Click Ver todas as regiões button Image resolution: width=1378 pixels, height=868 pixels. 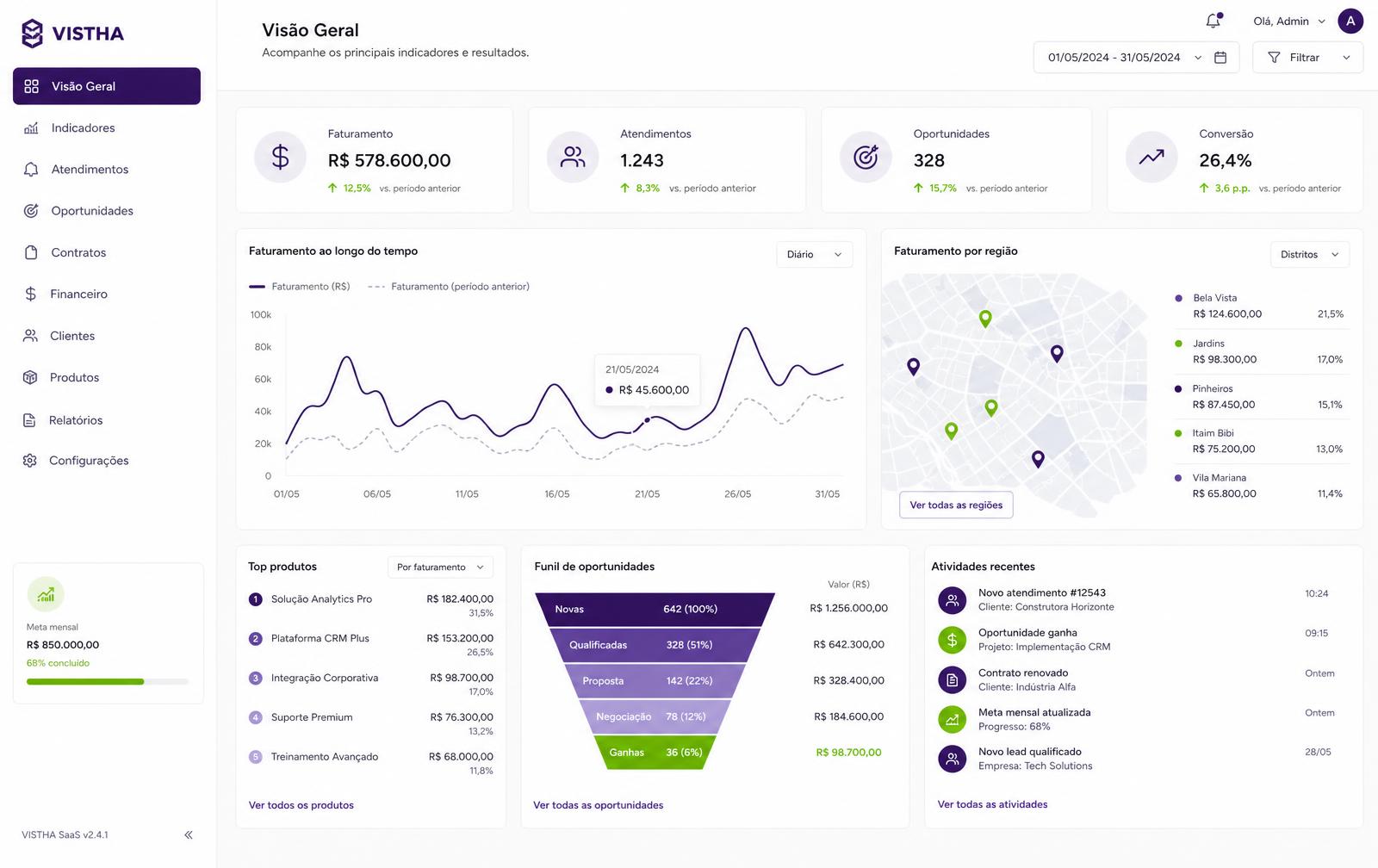point(956,505)
